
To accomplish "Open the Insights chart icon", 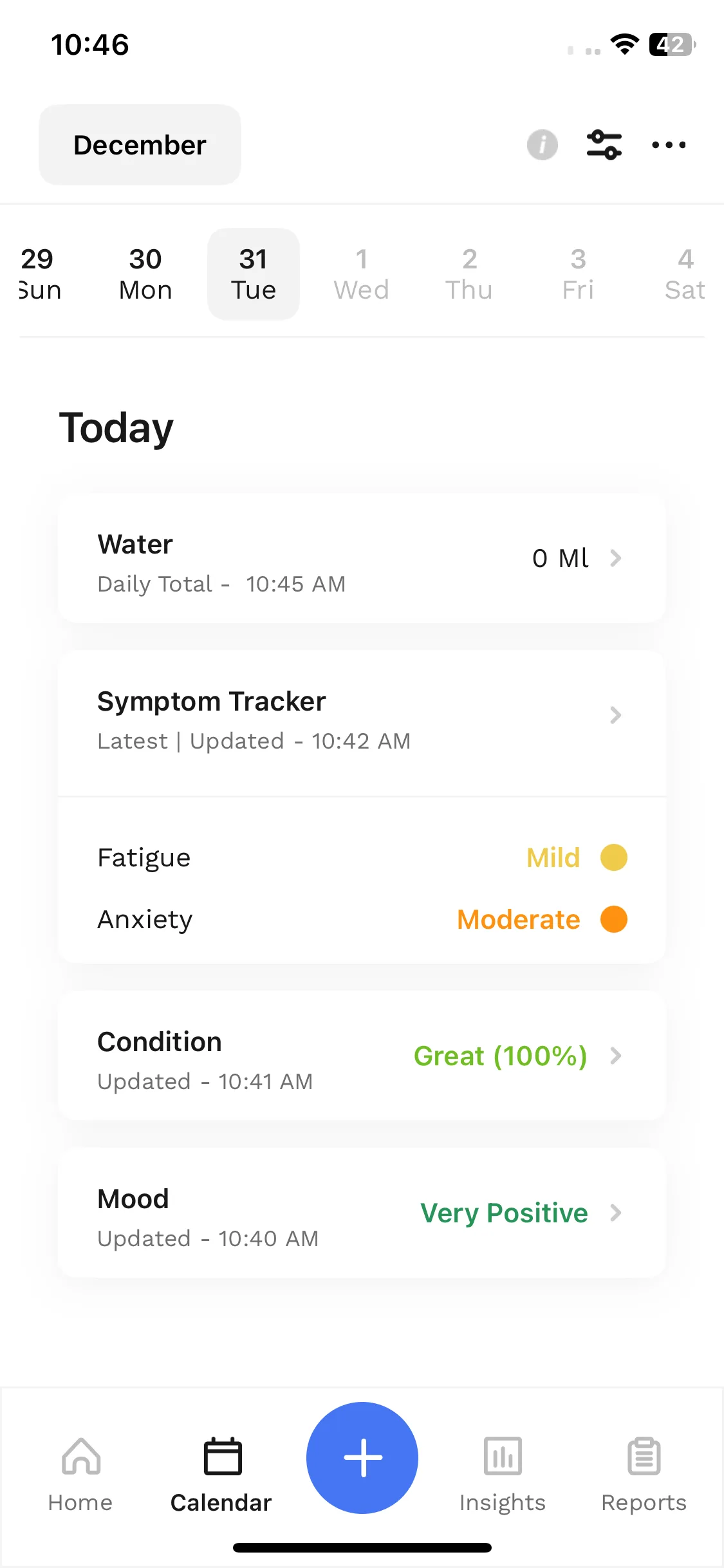I will (x=503, y=1456).
